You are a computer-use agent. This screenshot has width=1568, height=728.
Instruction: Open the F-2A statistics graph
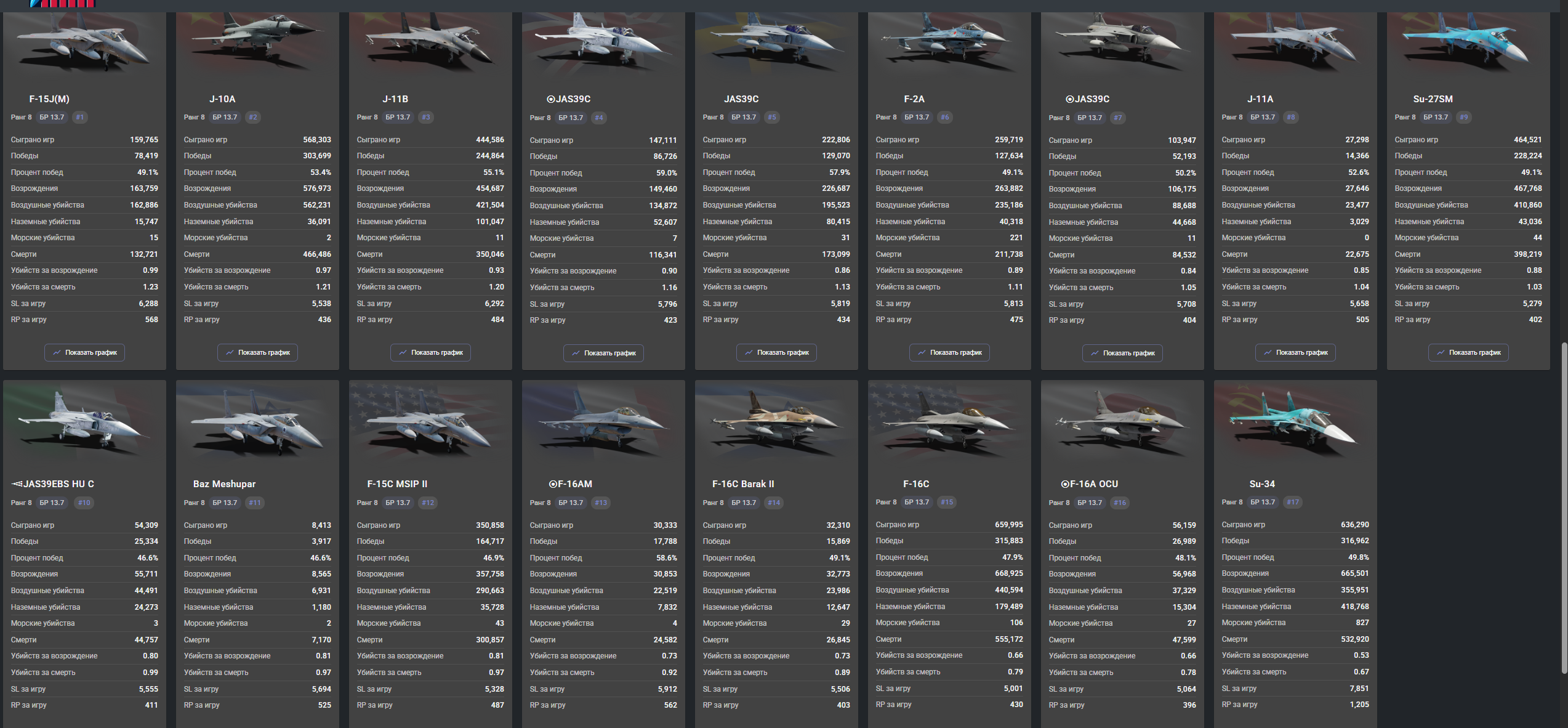949,353
